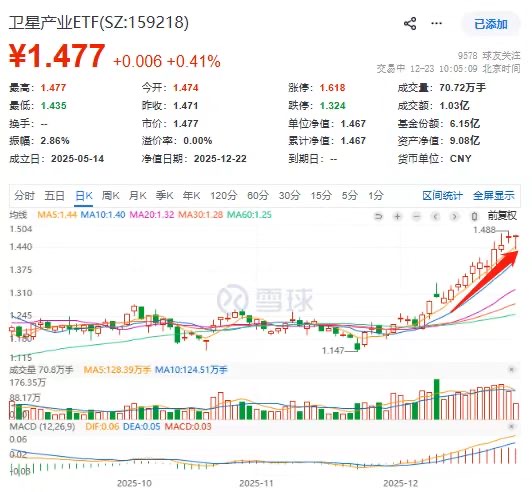Viewport: 532px width, 492px height.
Task: Select the 月K tab
Action: coord(137,195)
